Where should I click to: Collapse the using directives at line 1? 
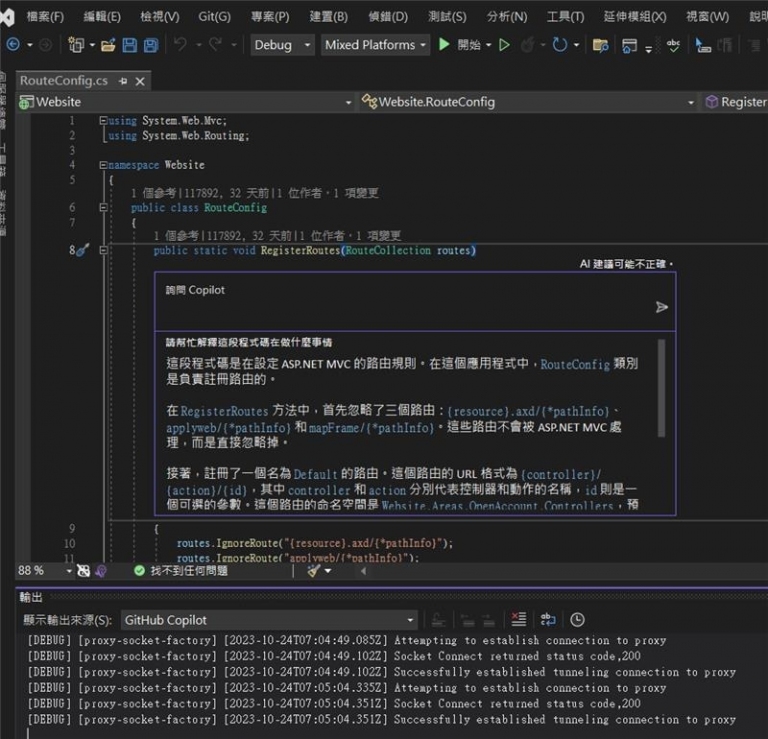tap(103, 120)
